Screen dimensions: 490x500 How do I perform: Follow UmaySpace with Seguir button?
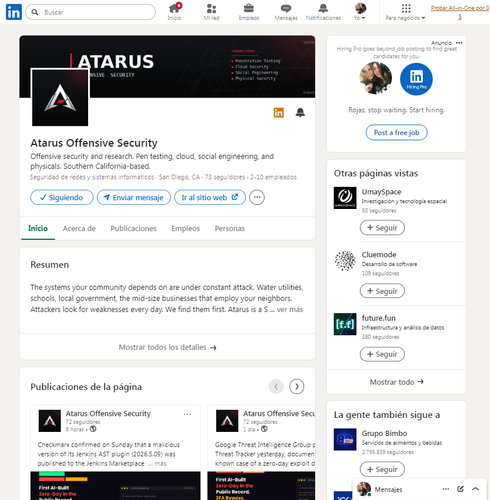[x=382, y=228]
